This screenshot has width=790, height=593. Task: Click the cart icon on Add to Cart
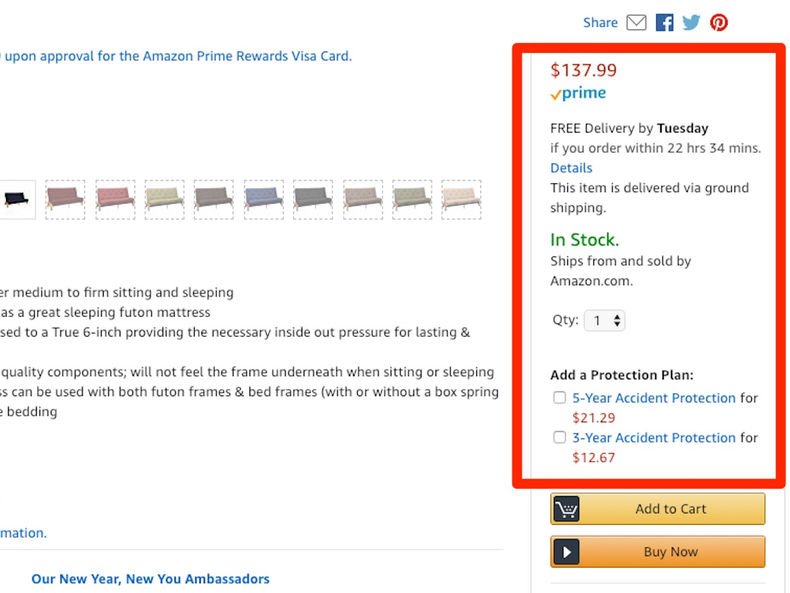click(x=567, y=509)
